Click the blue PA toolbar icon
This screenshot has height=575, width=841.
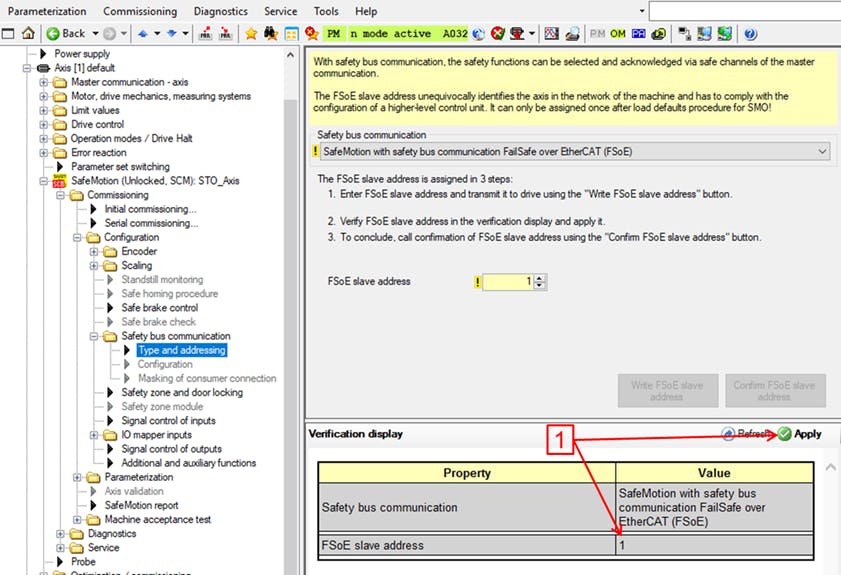pyautogui.click(x=638, y=34)
